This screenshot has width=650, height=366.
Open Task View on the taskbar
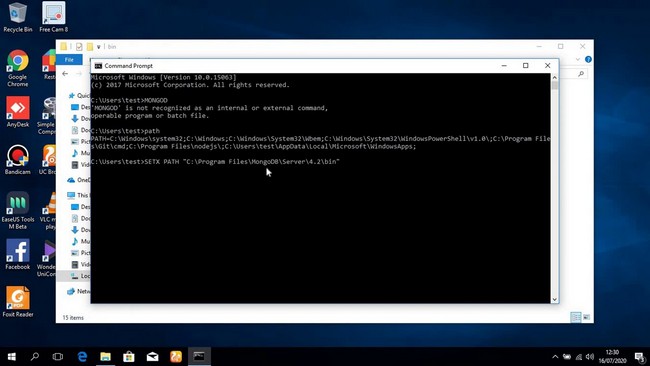tap(58, 356)
